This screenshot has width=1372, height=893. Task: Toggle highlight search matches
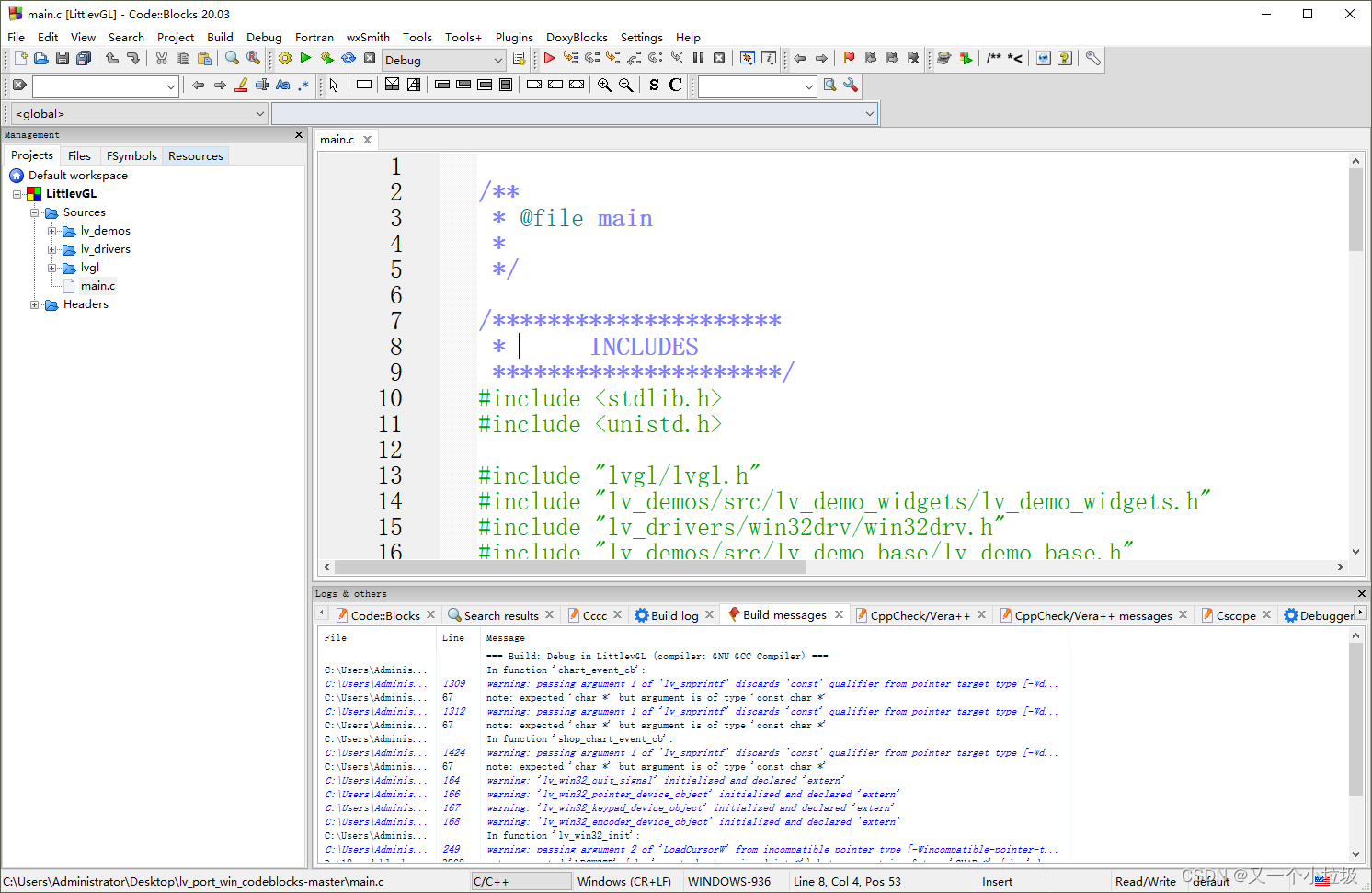[241, 86]
